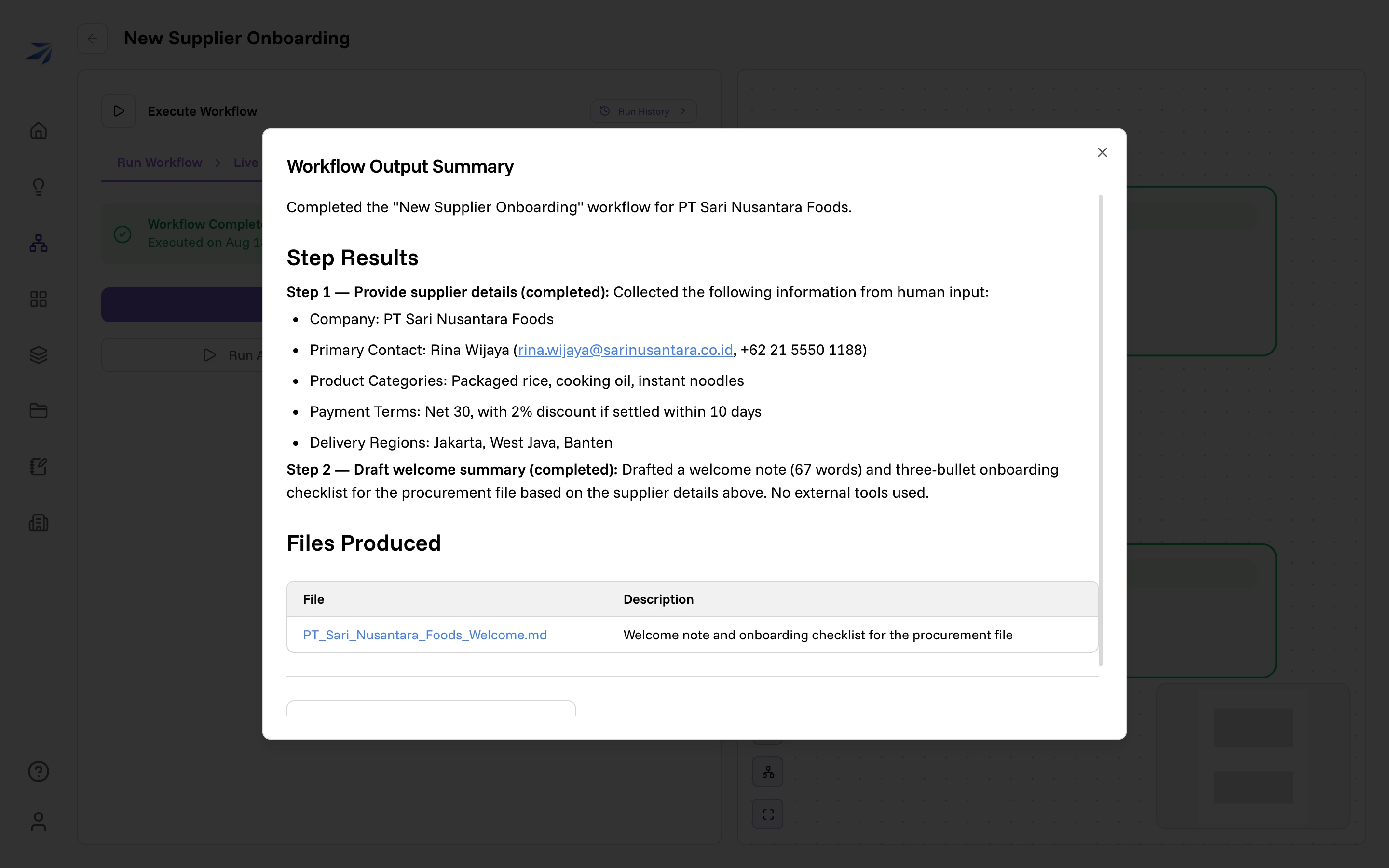Open PT_Sari_Nusantara_Foods_Welcome.md file link
The width and height of the screenshot is (1389, 868).
(425, 635)
